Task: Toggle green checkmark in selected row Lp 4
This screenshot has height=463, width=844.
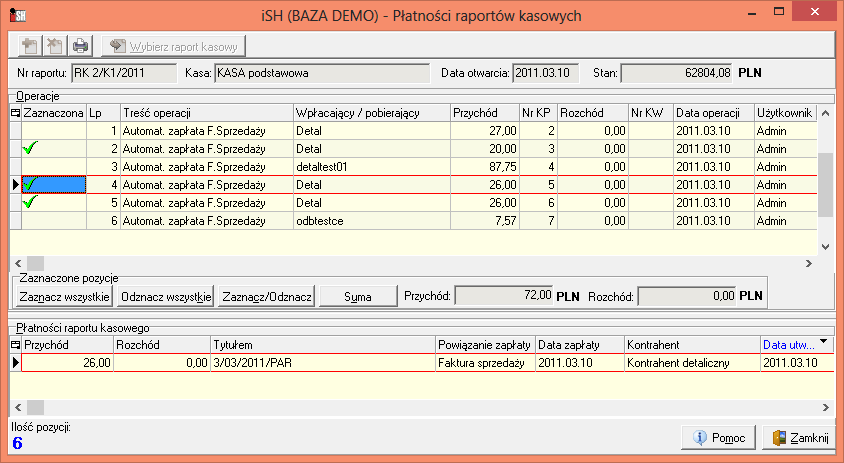Action: pyautogui.click(x=31, y=185)
